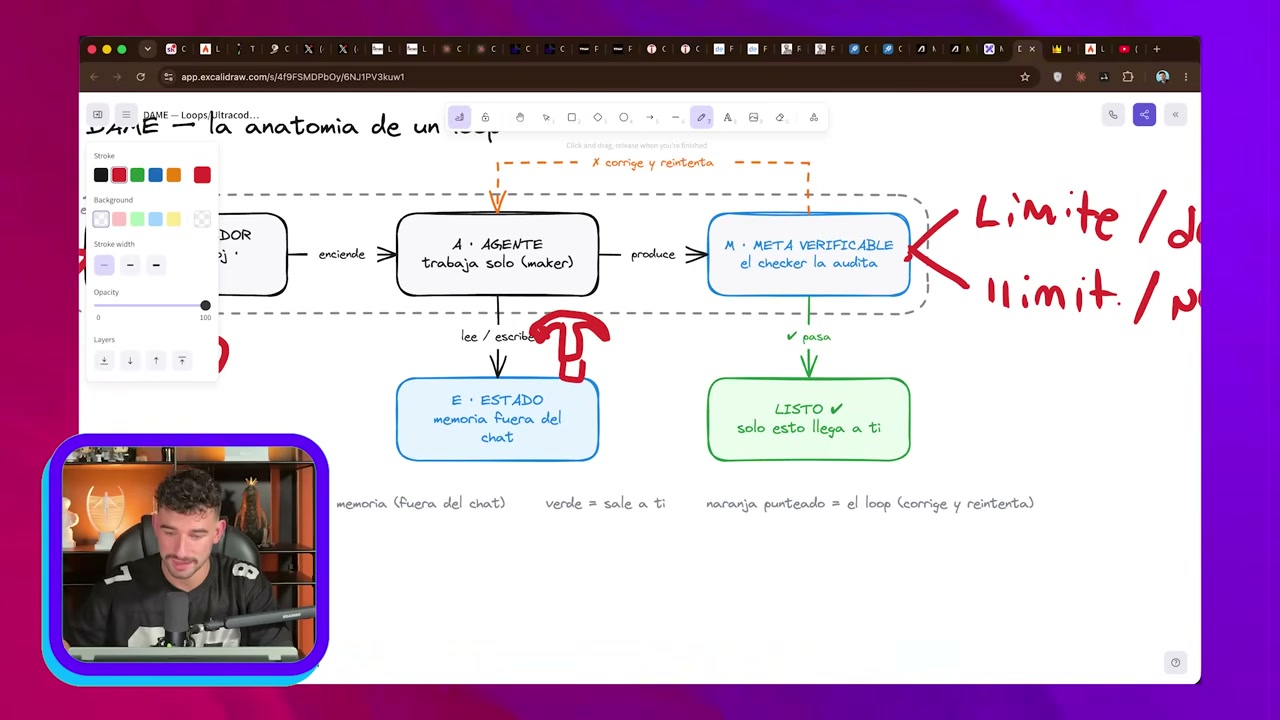Image resolution: width=1280 pixels, height=720 pixels.
Task: Click the purple Share button
Action: coord(1144,115)
